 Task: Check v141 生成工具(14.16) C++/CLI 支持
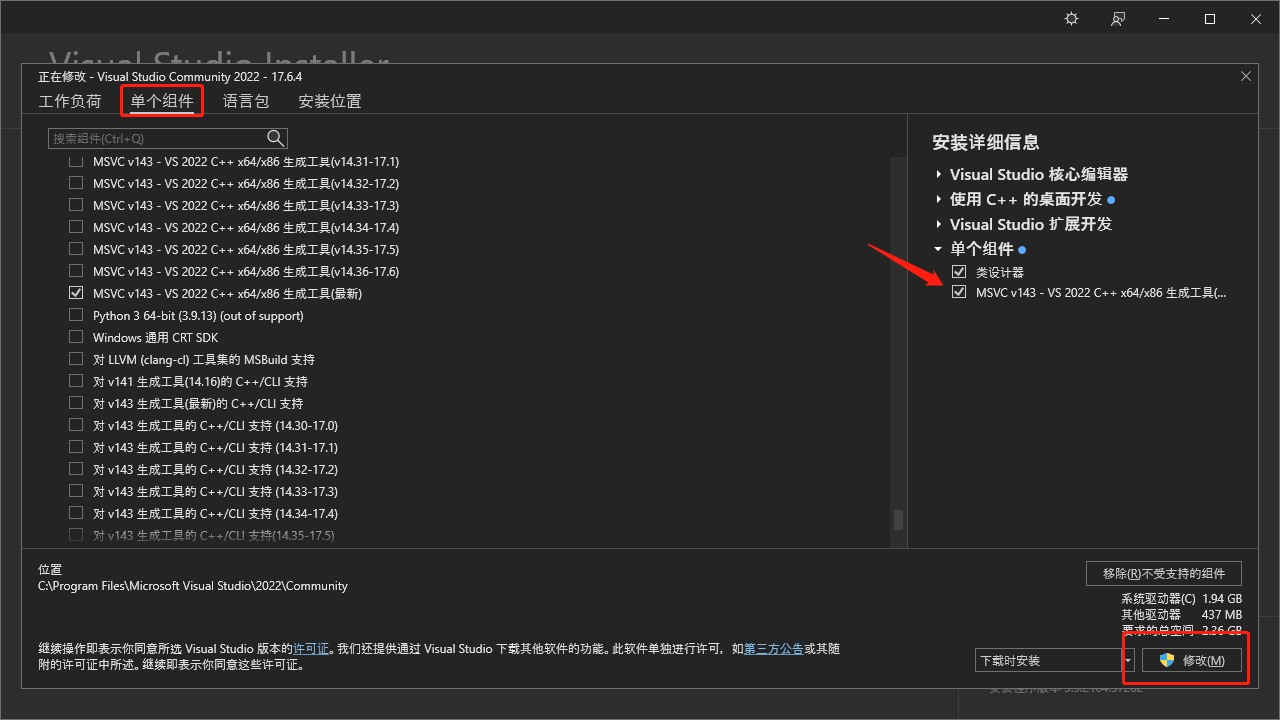pos(76,382)
